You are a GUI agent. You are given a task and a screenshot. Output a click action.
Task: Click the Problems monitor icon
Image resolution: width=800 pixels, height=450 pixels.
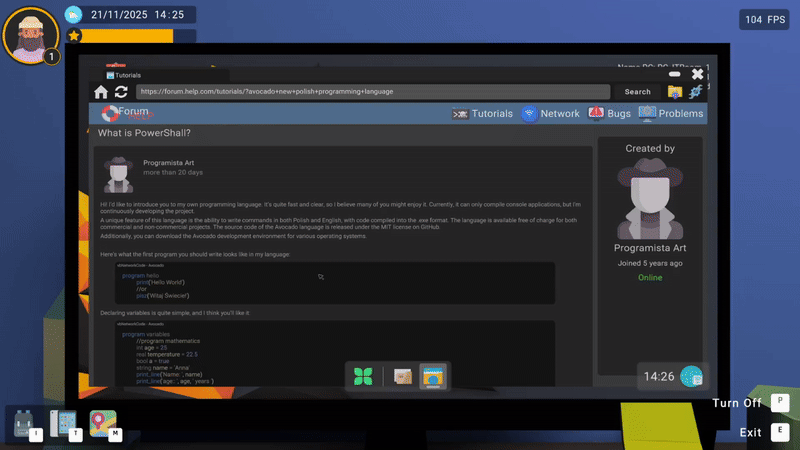[x=647, y=113]
